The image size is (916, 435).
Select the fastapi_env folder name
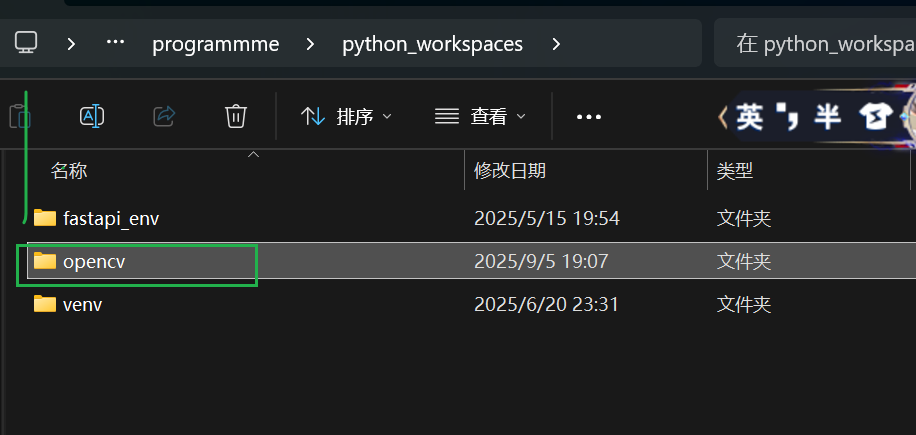(111, 219)
